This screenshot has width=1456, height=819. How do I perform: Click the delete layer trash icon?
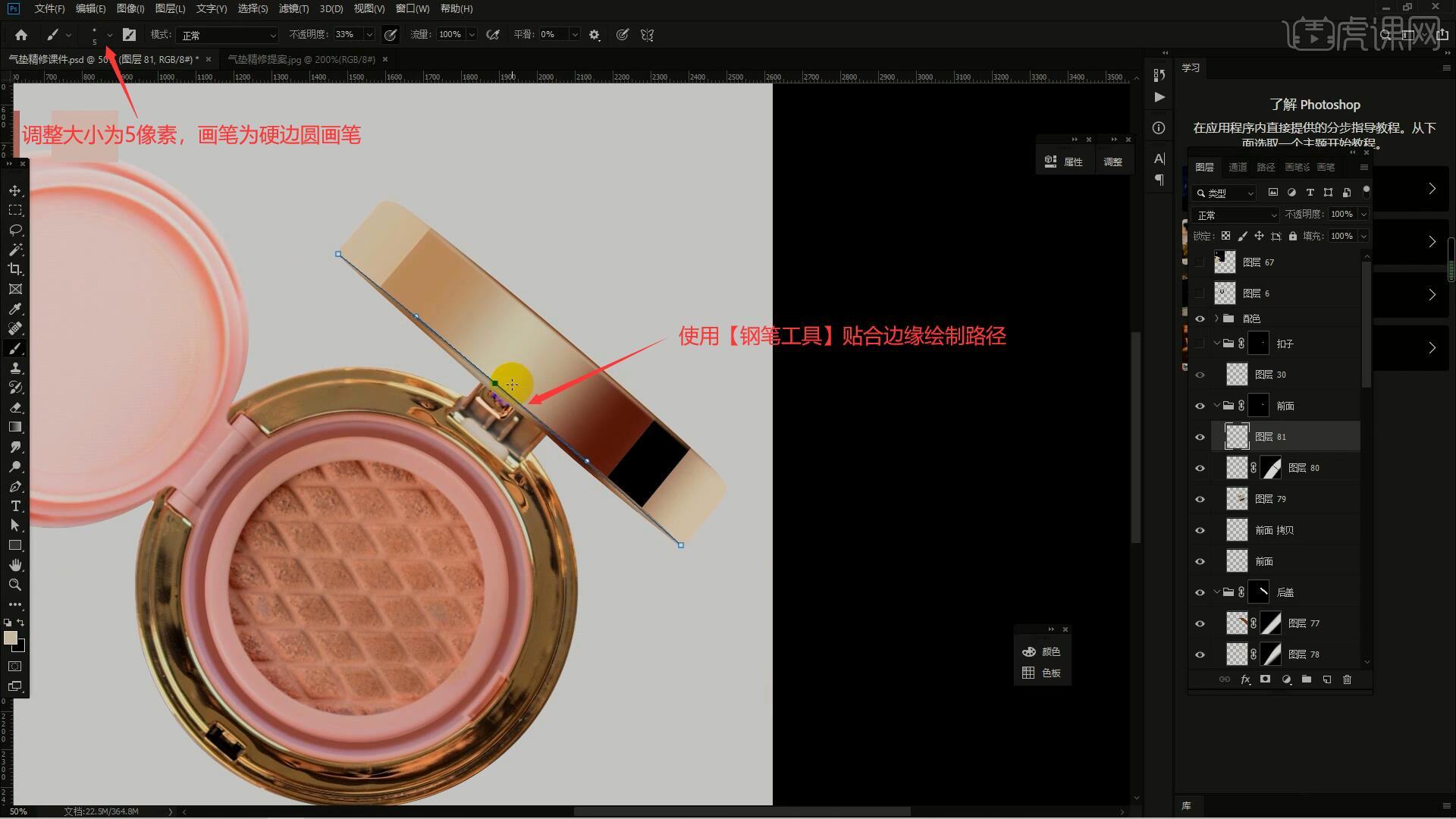pos(1347,679)
